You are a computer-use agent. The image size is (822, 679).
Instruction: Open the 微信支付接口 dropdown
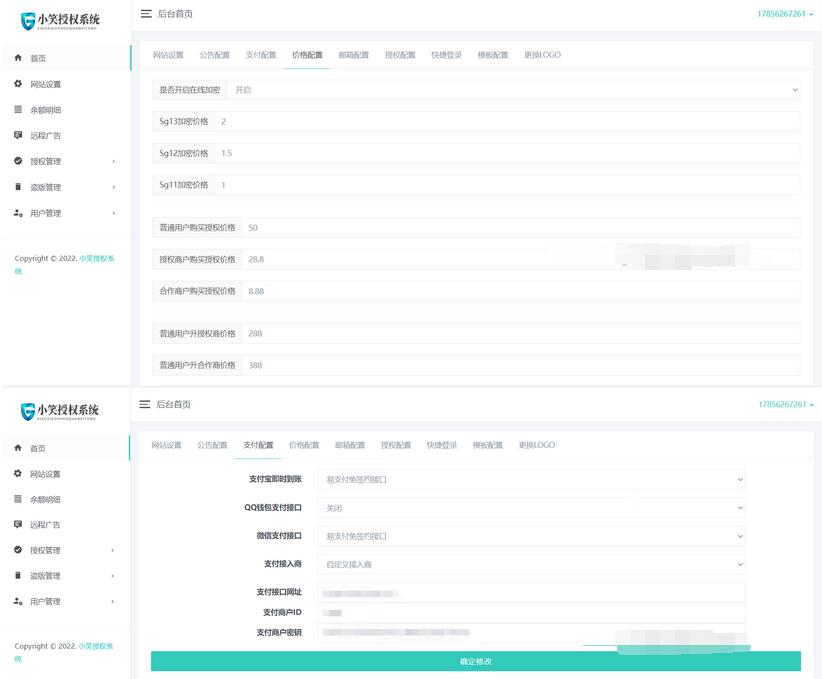531,536
